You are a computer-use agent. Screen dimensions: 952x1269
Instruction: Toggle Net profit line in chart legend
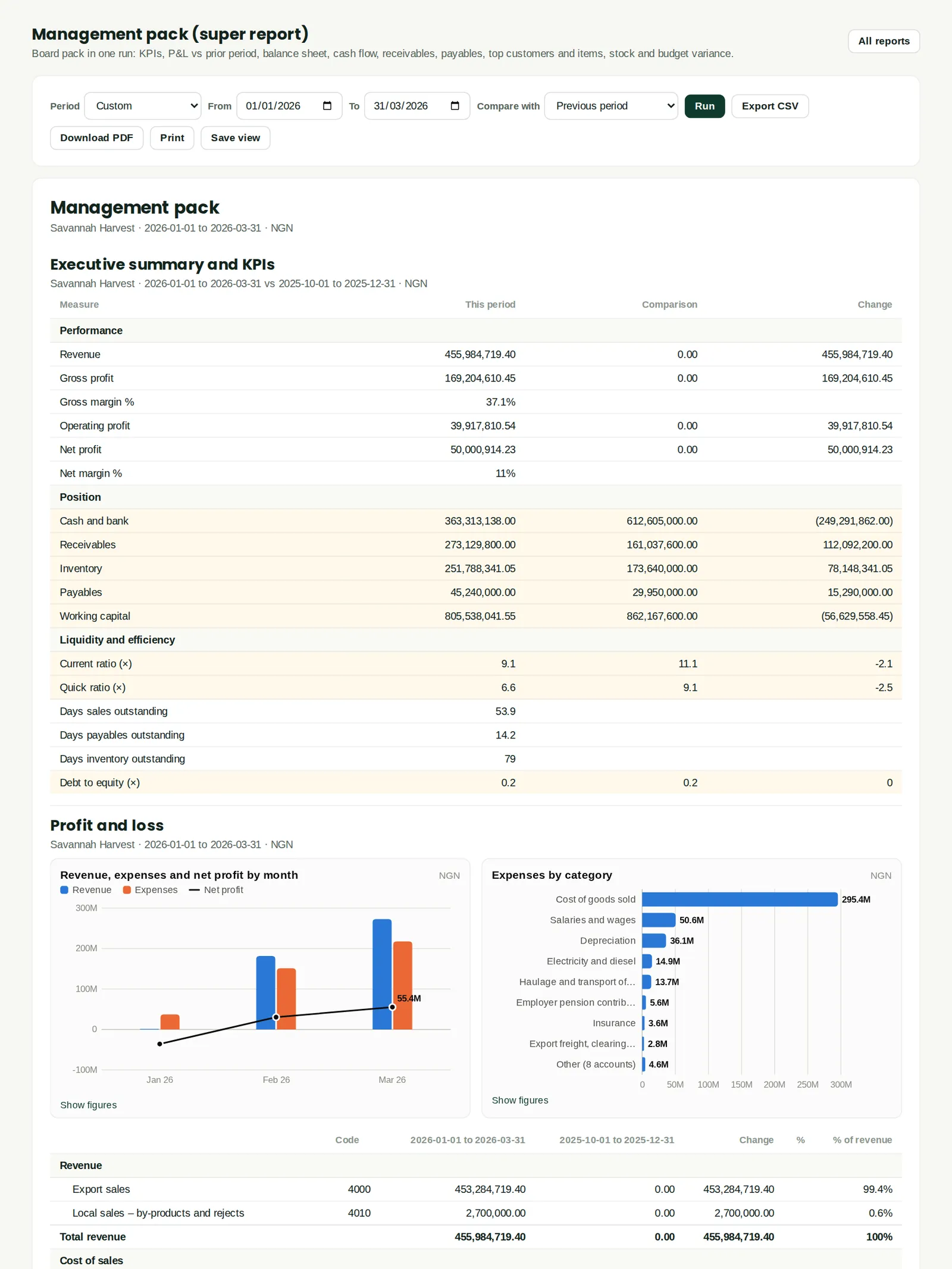tap(216, 890)
